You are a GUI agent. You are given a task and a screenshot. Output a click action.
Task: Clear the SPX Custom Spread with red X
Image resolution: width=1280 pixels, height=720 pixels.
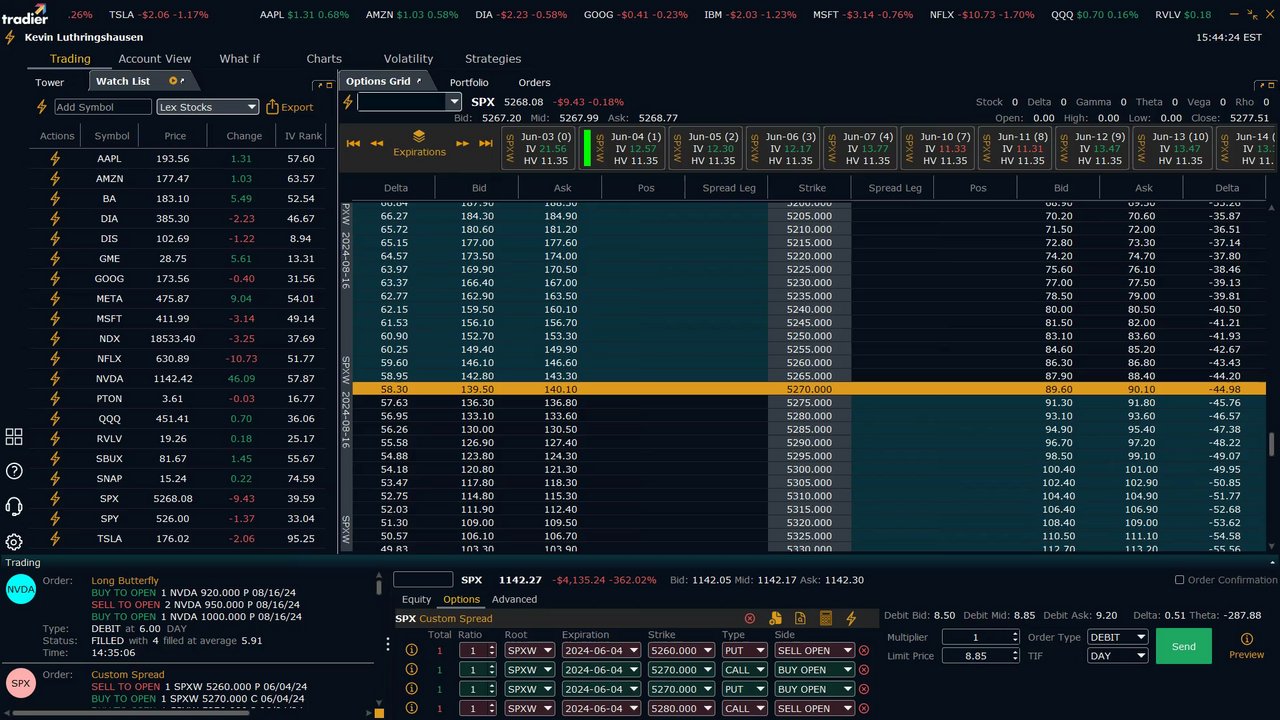pos(750,619)
